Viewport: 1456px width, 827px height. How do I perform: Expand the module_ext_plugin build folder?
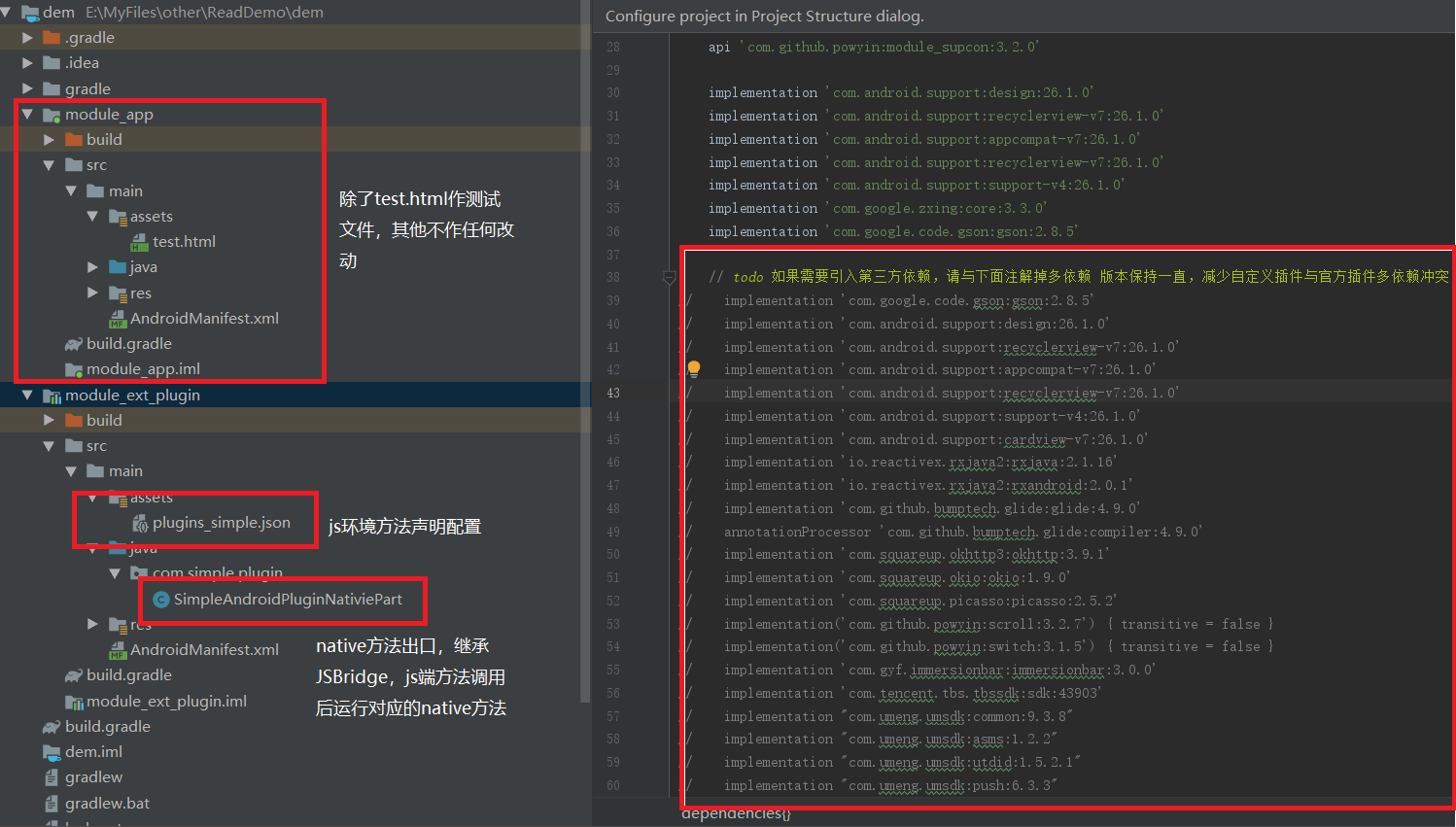(49, 421)
